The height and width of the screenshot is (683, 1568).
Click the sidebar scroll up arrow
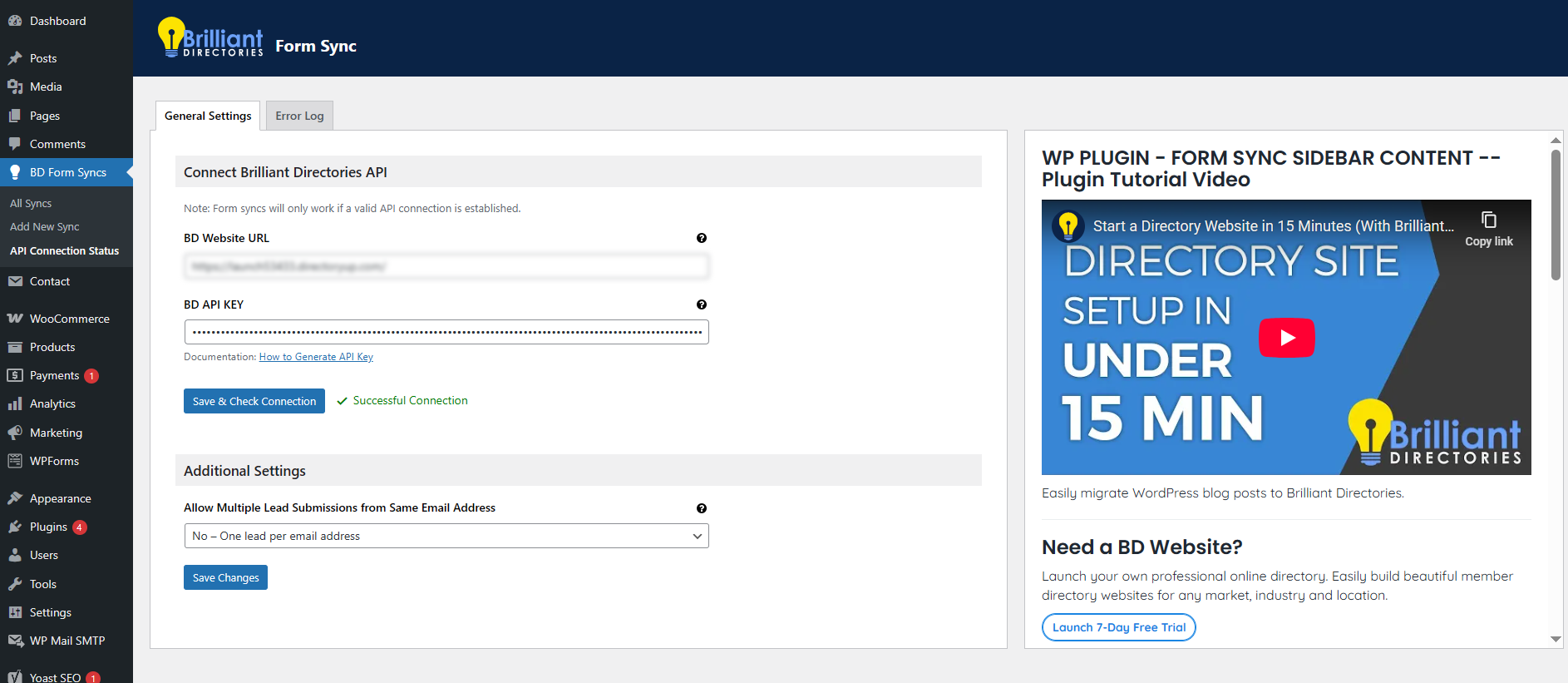(1556, 140)
